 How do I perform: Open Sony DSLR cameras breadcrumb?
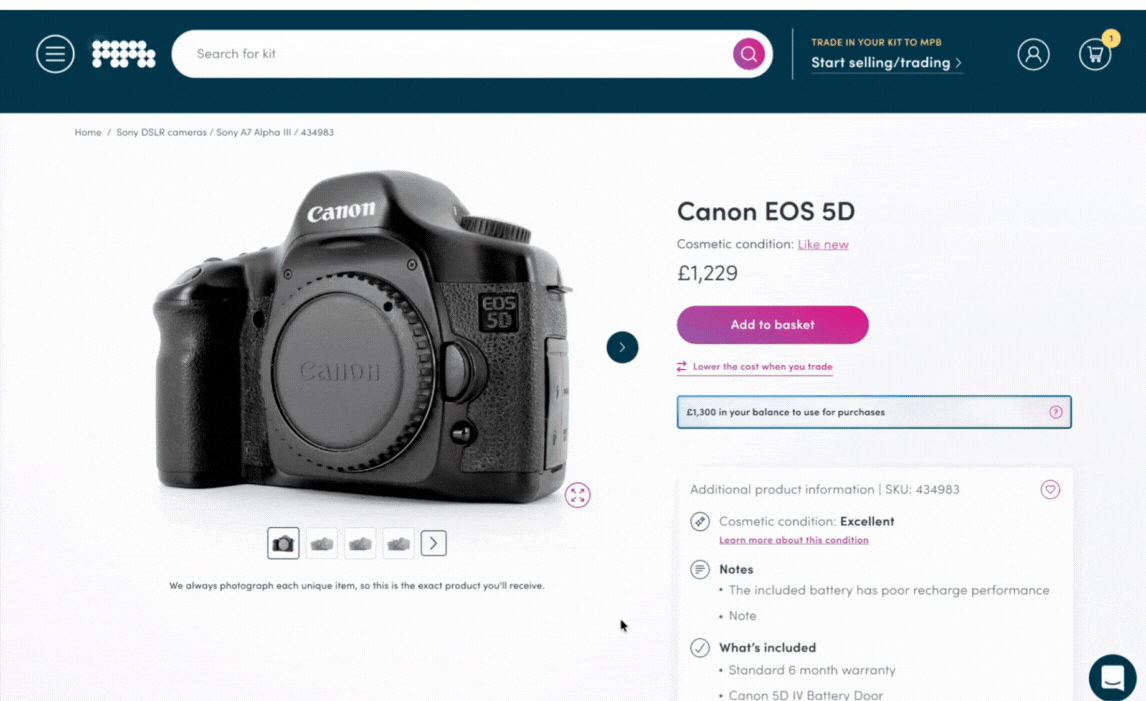(162, 132)
